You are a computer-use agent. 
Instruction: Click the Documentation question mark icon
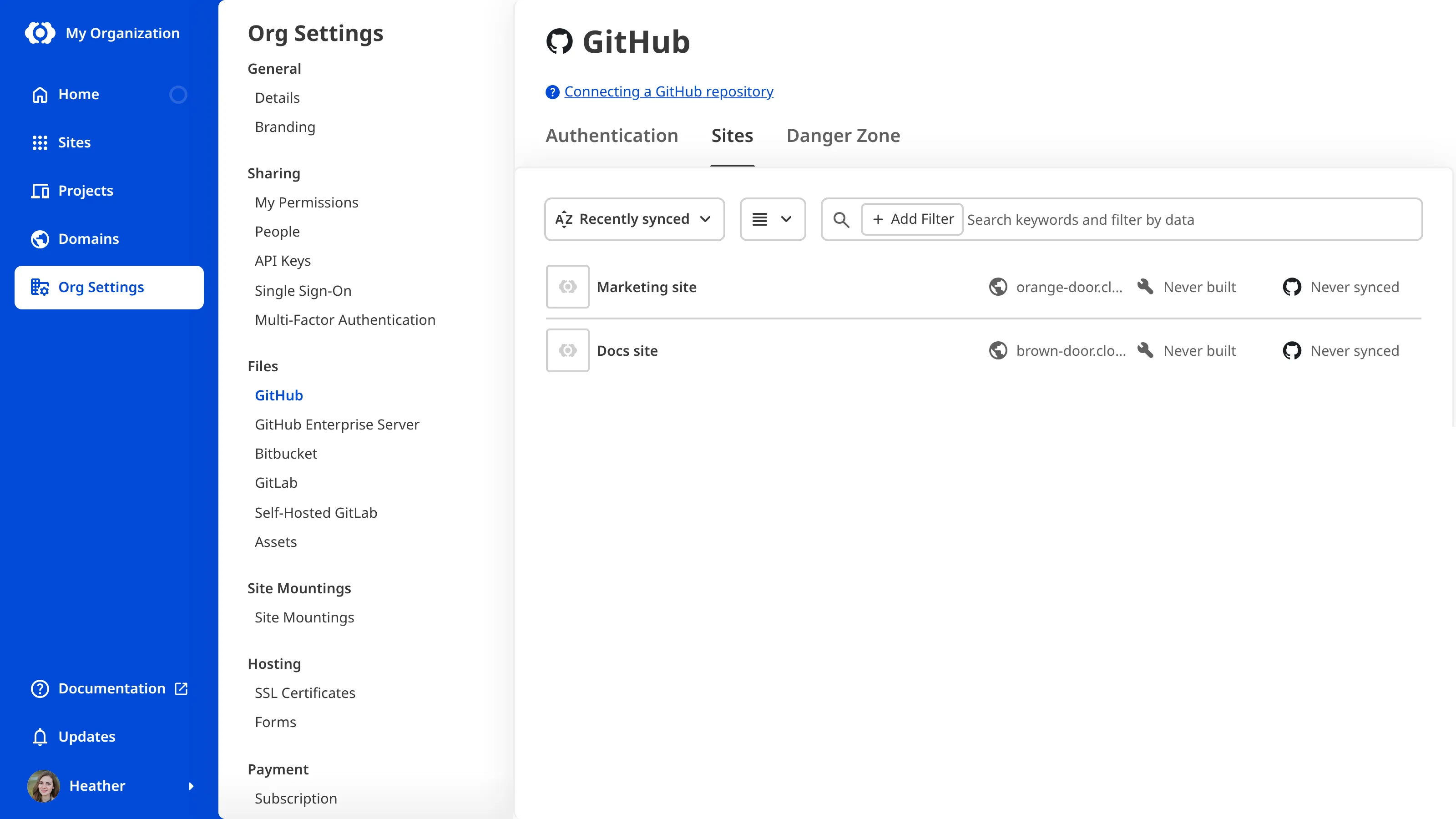(x=40, y=688)
